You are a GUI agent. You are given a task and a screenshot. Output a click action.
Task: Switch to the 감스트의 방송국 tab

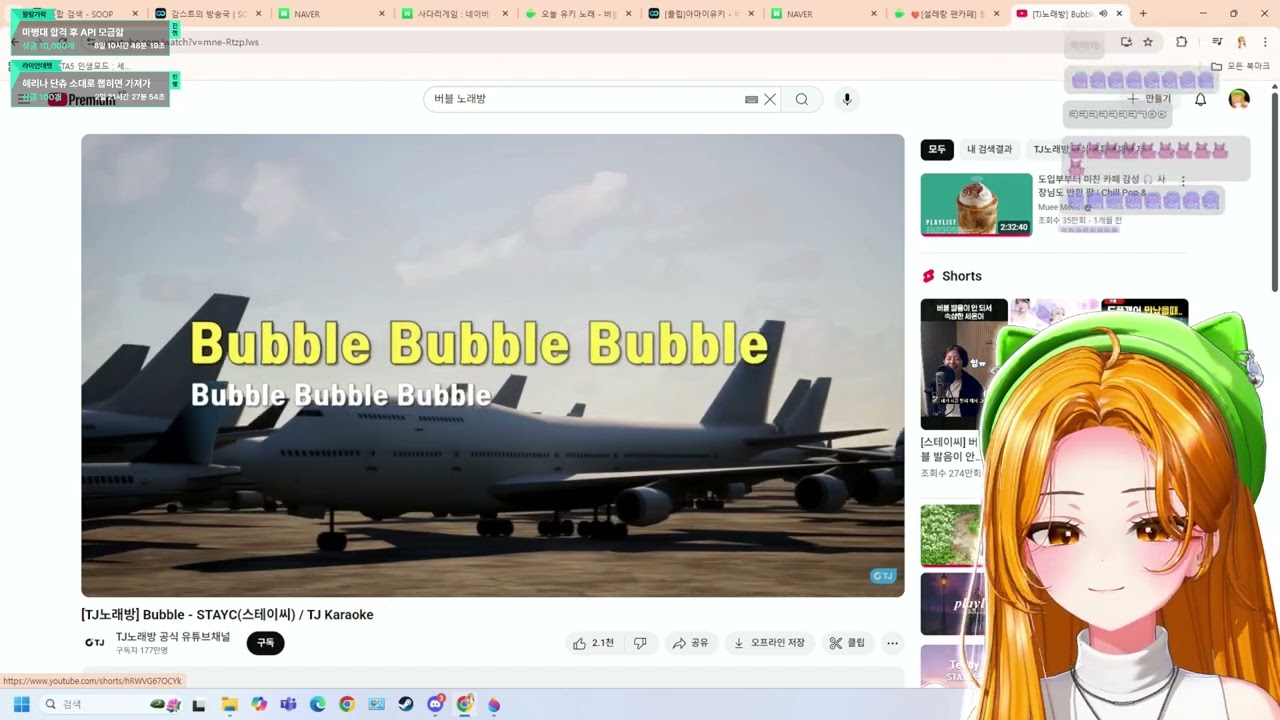pyautogui.click(x=208, y=14)
